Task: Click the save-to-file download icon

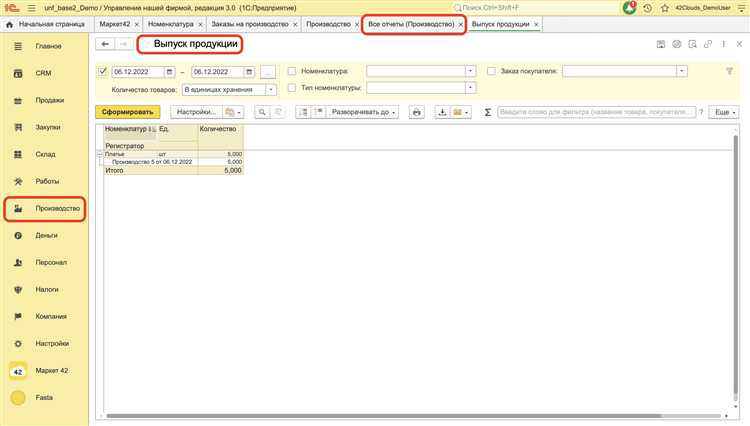Action: pos(442,112)
